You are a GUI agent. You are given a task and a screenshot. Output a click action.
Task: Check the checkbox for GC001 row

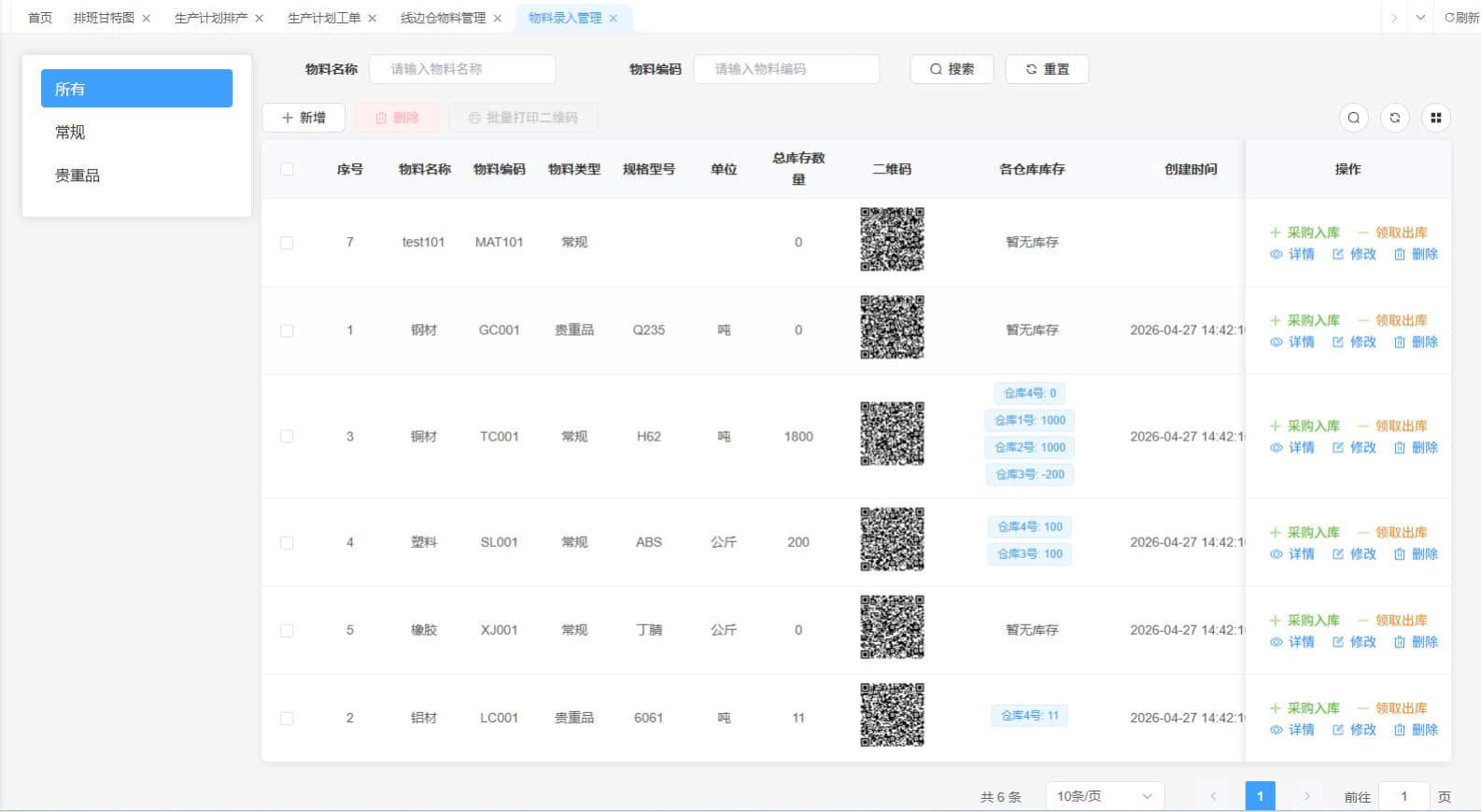click(x=287, y=330)
